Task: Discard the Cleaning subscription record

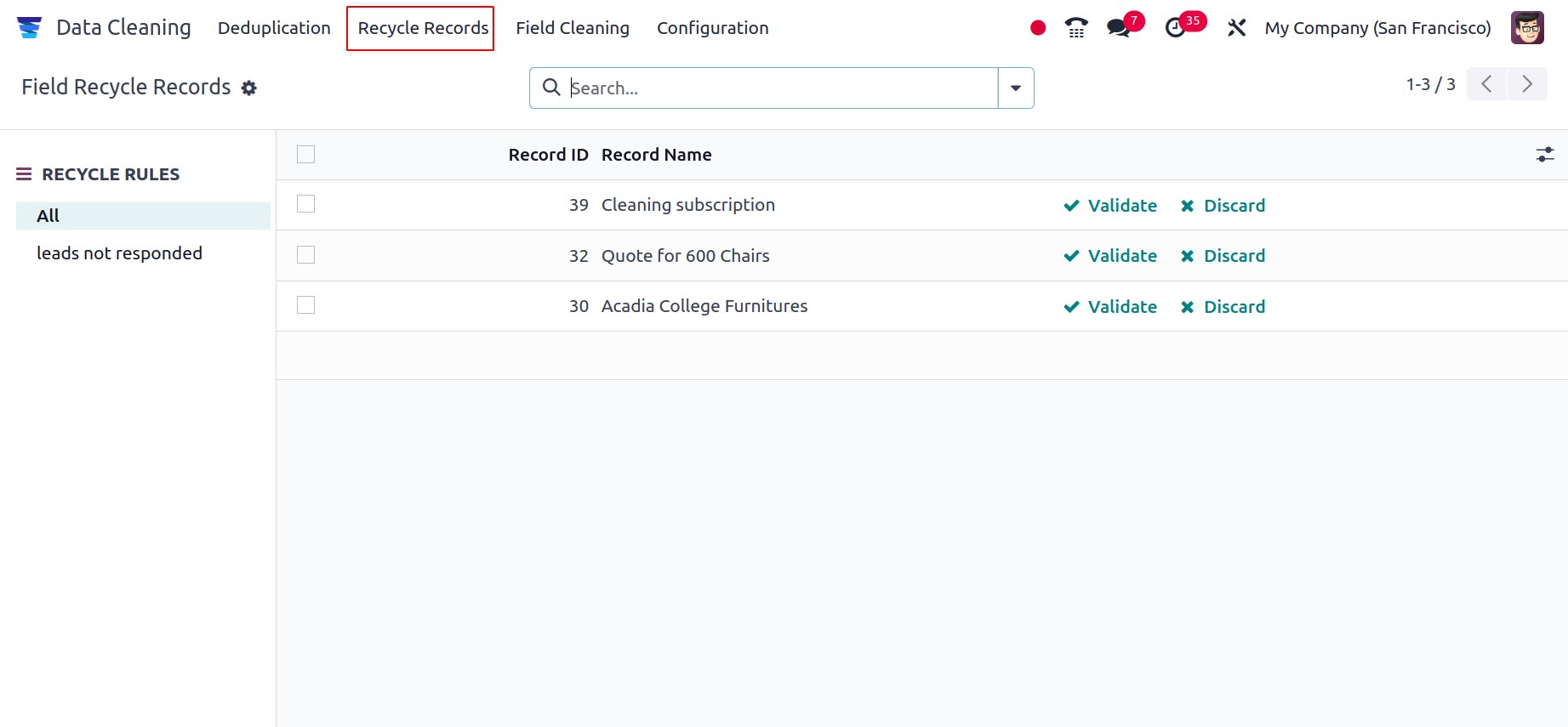Action: 1223,206
